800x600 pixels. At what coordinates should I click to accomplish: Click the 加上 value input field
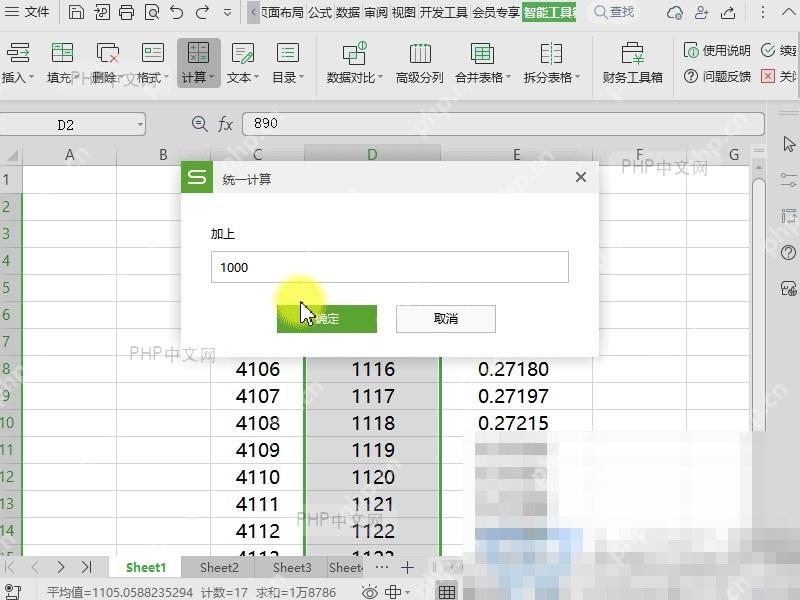(x=390, y=267)
